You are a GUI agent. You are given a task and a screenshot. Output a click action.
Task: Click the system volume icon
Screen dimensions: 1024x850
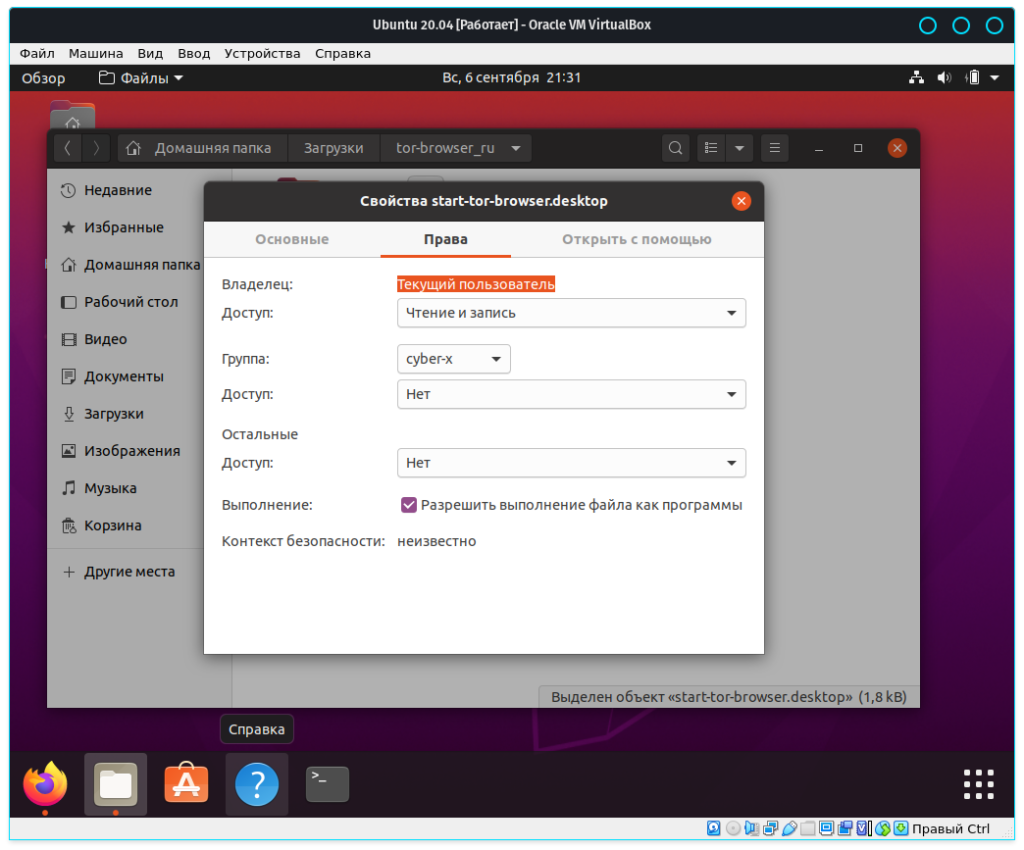pos(944,78)
